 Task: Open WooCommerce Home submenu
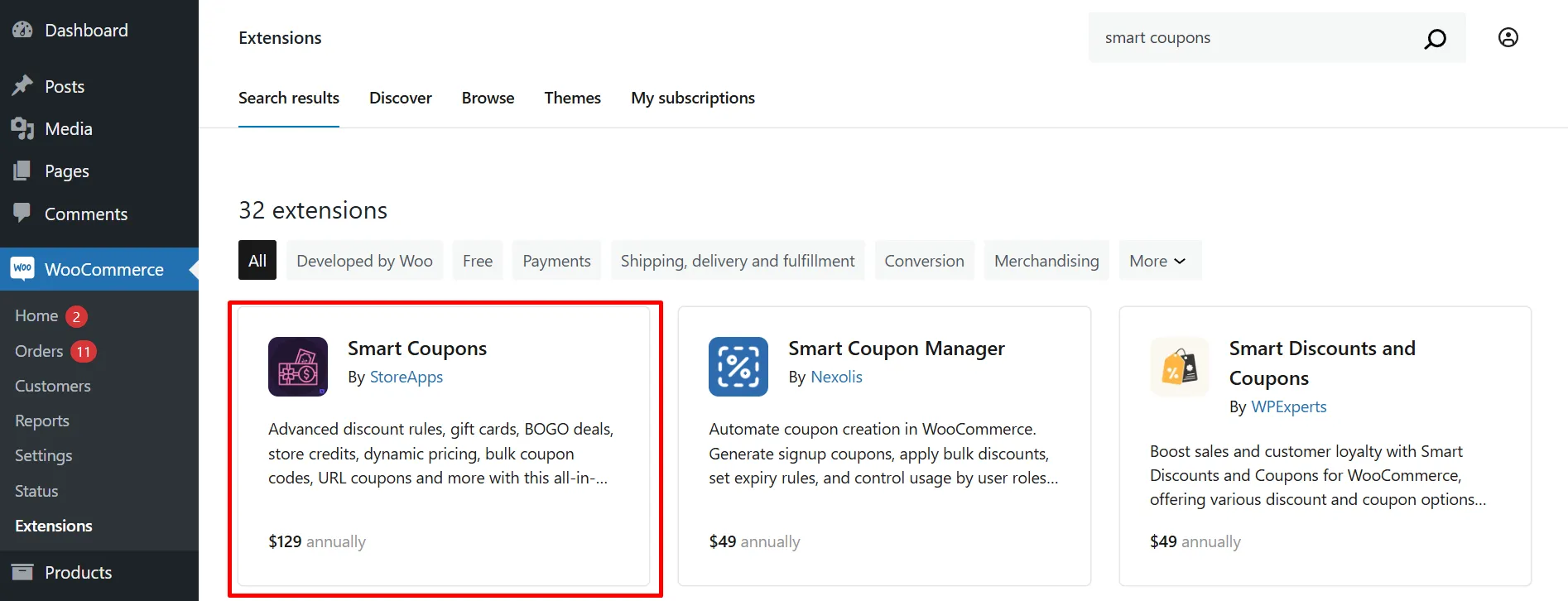pos(36,315)
